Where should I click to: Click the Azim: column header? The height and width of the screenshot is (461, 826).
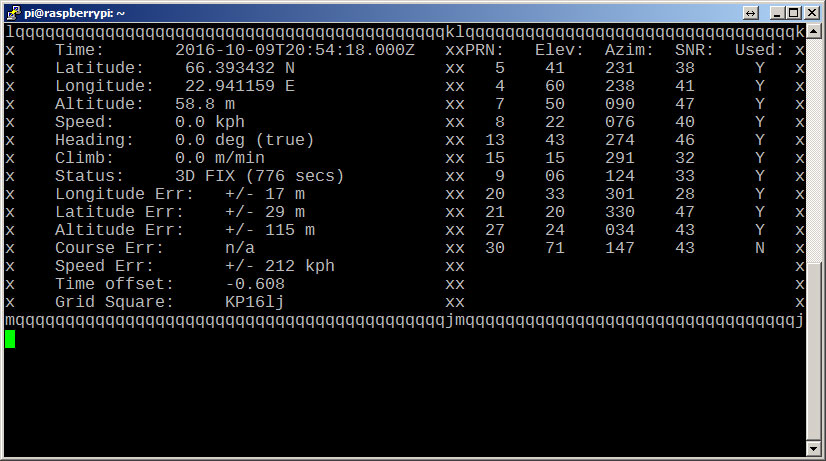[629, 51]
